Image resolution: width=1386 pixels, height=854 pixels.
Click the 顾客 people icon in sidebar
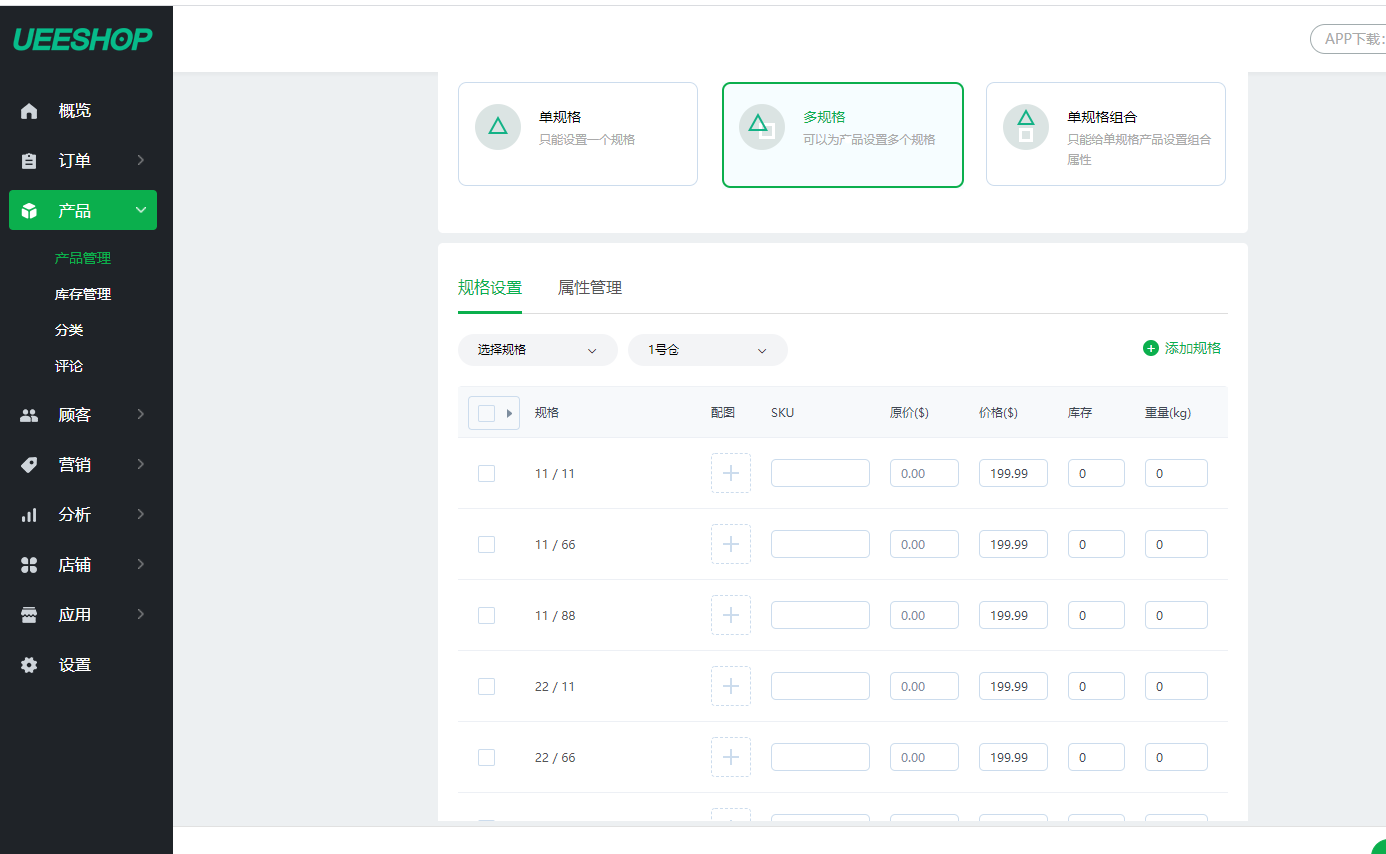tap(29, 415)
